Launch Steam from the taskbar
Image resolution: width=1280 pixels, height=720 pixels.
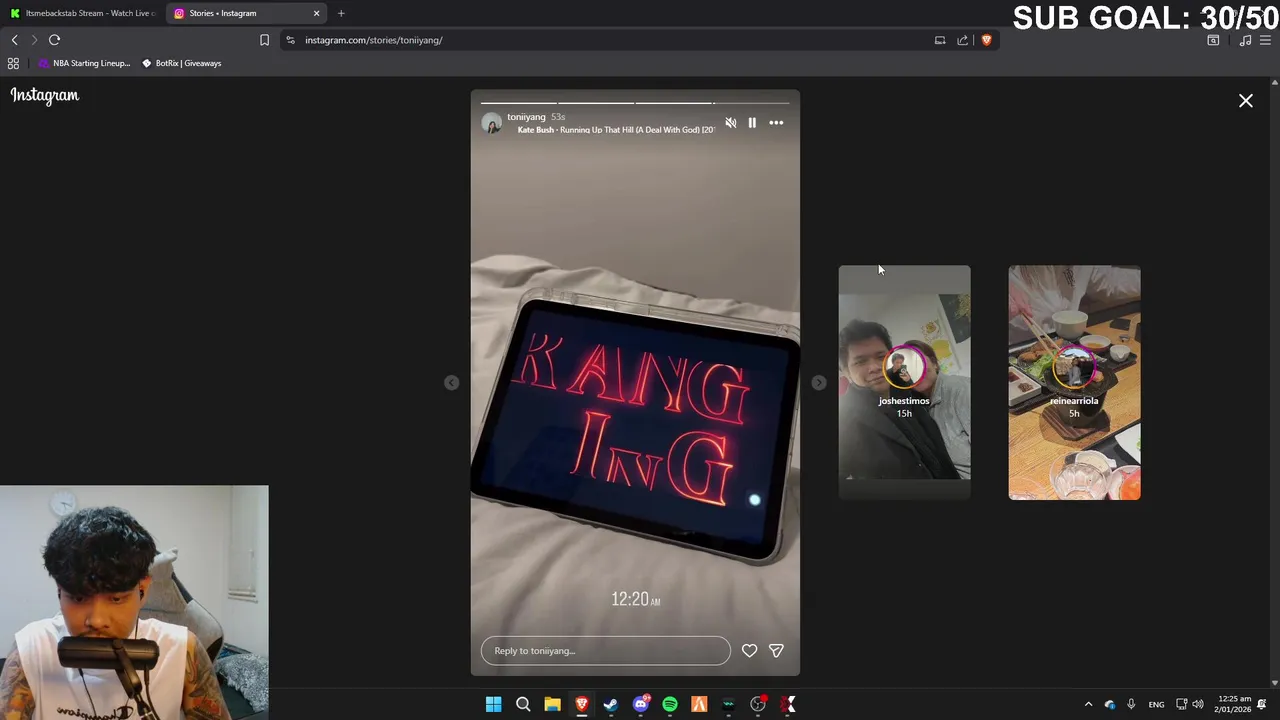(611, 705)
